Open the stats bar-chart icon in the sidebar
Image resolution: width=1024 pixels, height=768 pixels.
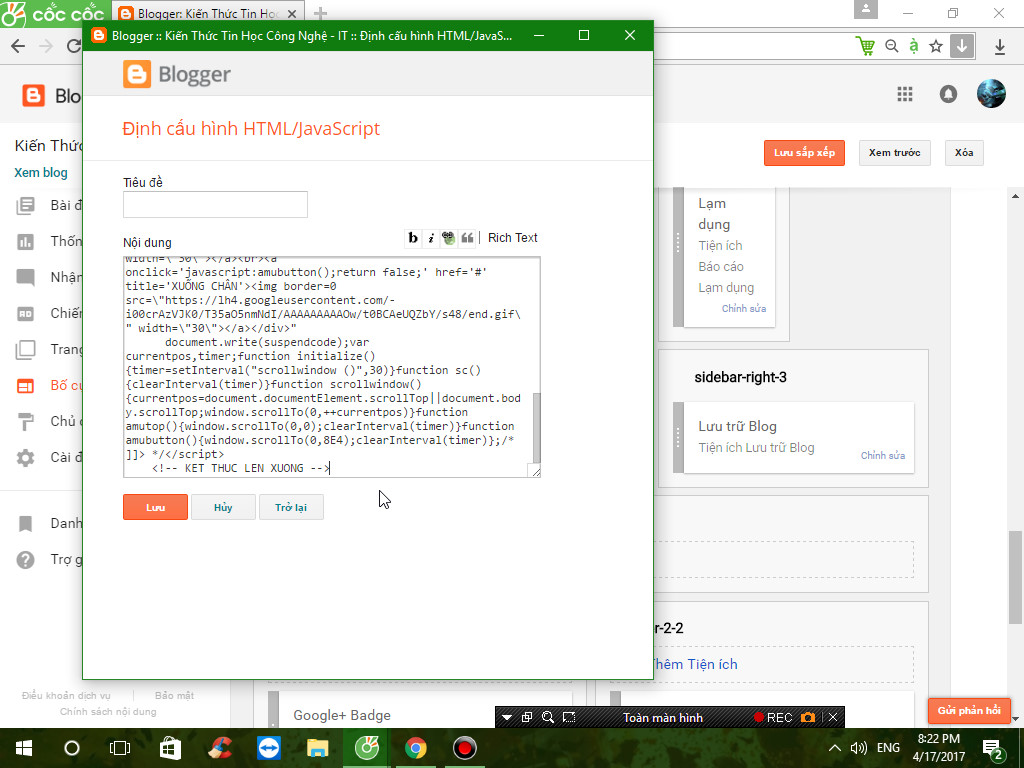[x=25, y=242]
